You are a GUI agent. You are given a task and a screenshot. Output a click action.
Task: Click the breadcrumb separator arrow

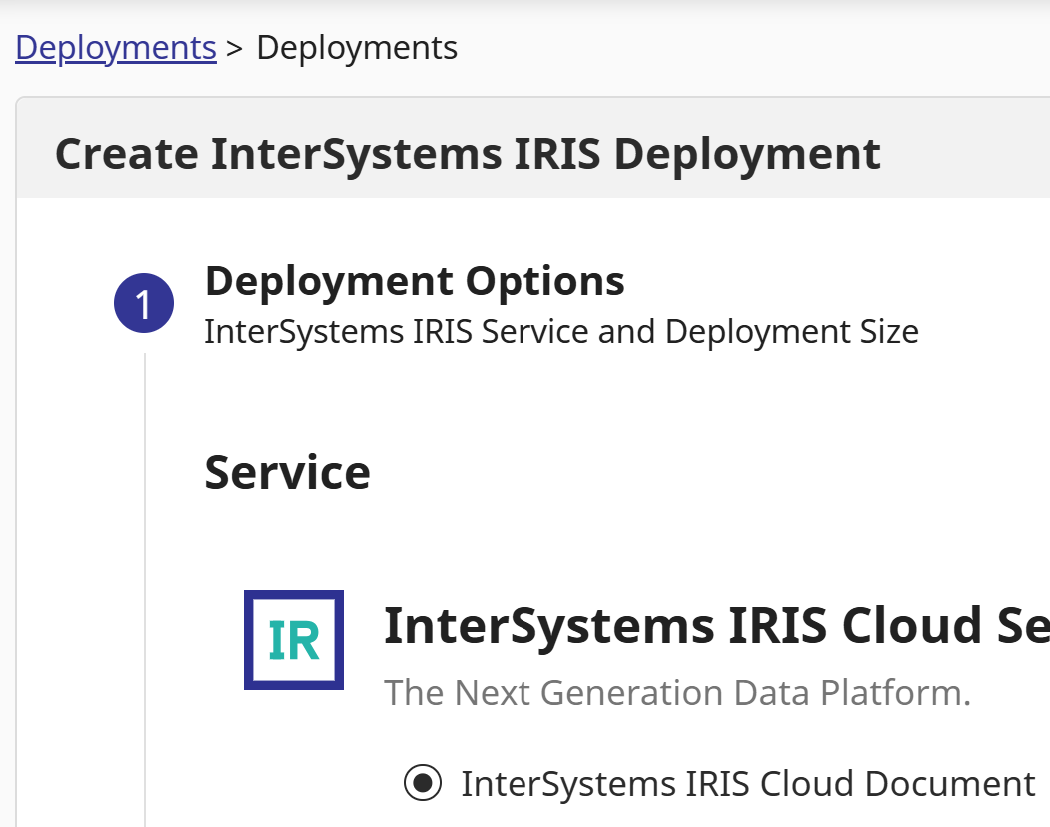click(236, 48)
